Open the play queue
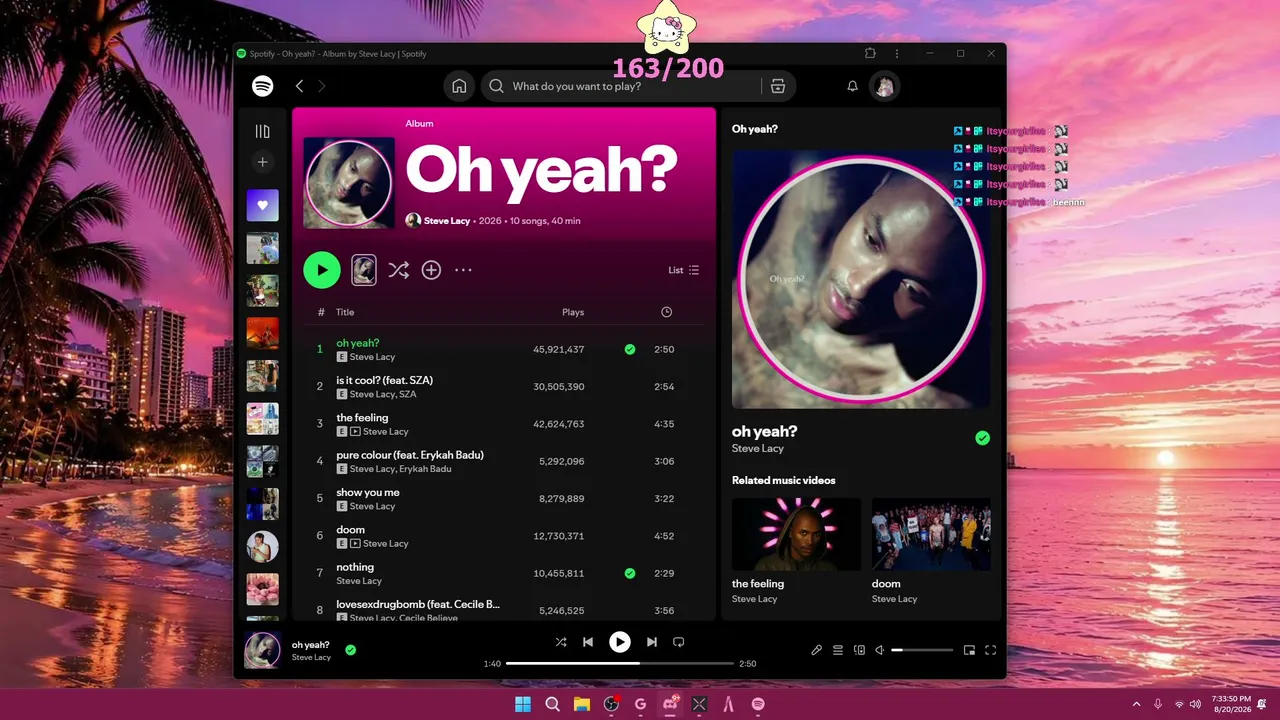Image resolution: width=1280 pixels, height=720 pixels. pos(838,650)
